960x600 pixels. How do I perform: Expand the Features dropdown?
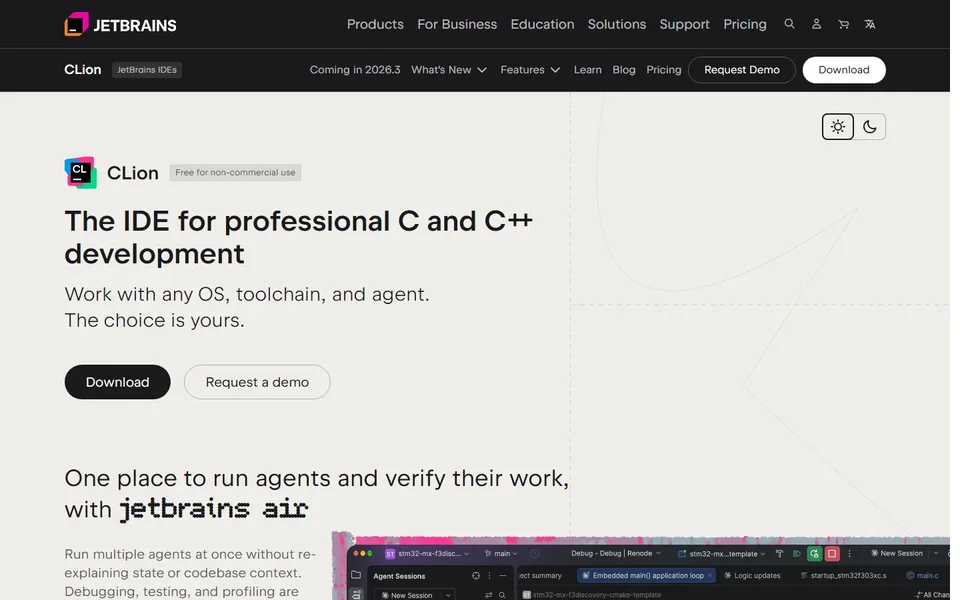pos(530,70)
